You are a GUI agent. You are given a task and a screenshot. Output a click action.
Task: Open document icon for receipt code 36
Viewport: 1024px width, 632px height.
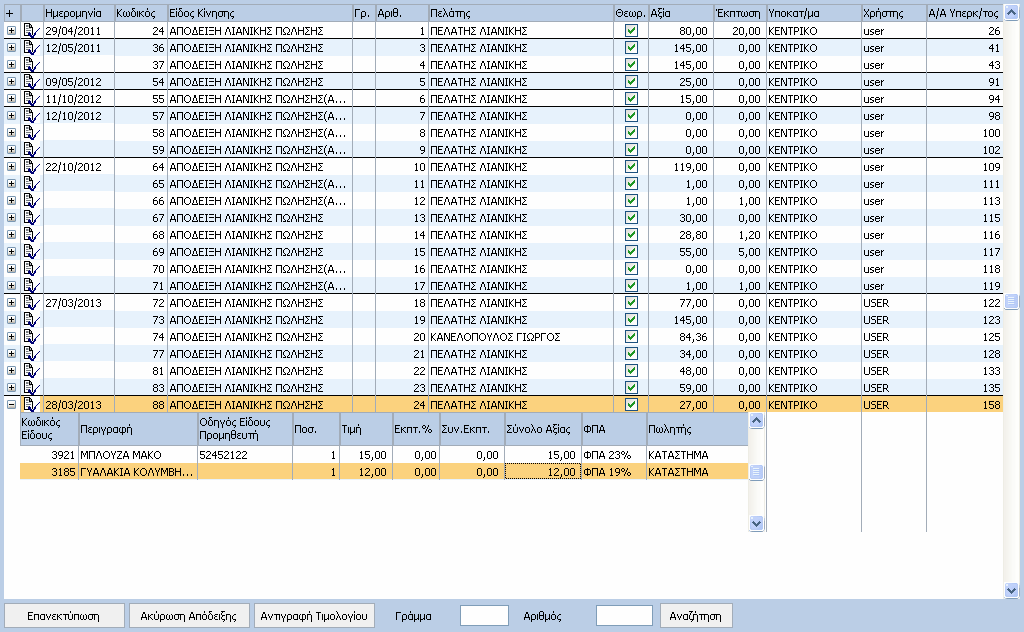31,48
